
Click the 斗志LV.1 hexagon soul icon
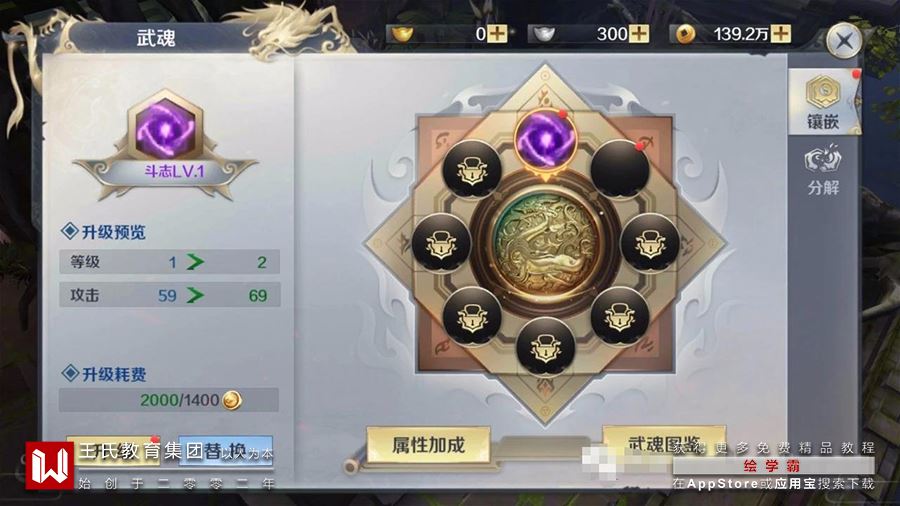(165, 128)
